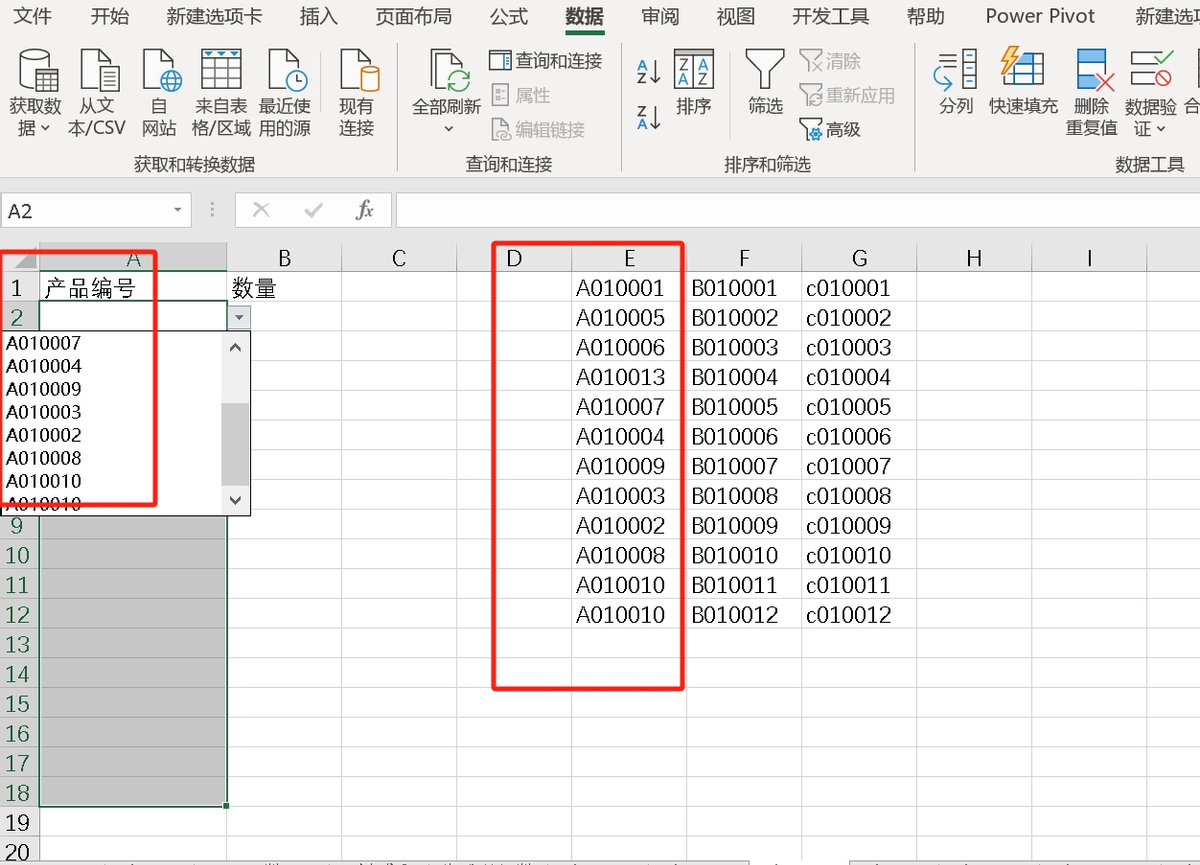Click scroll-up arrow of dropdown list
The width and height of the screenshot is (1200, 865).
(x=236, y=347)
